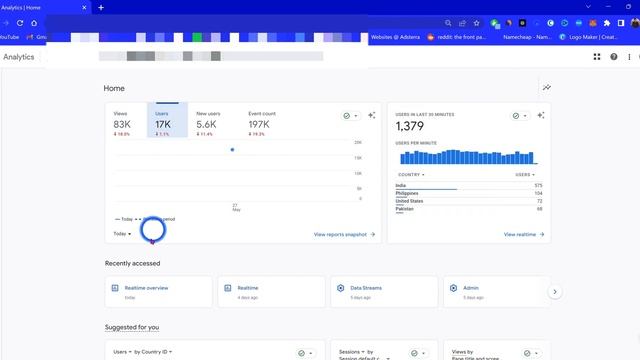
Task: Click the green extension icon in toolbar
Action: point(495,24)
